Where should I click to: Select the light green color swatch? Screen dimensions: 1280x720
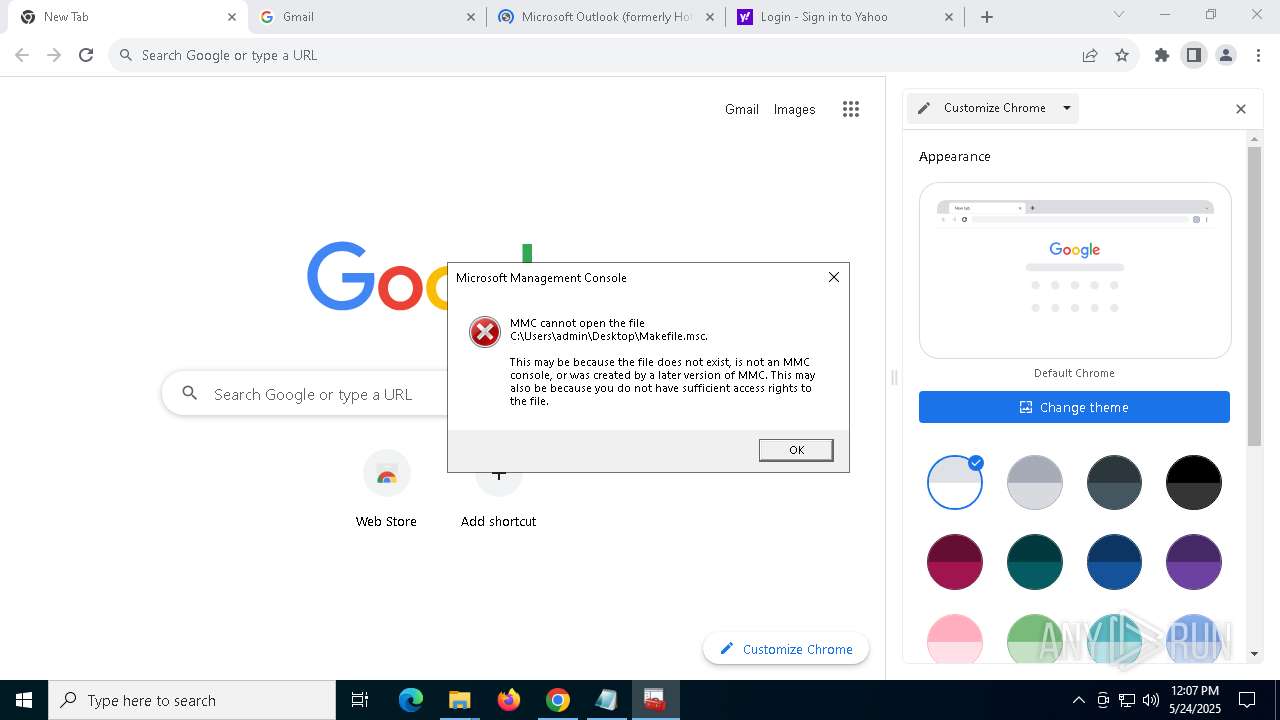point(1034,639)
